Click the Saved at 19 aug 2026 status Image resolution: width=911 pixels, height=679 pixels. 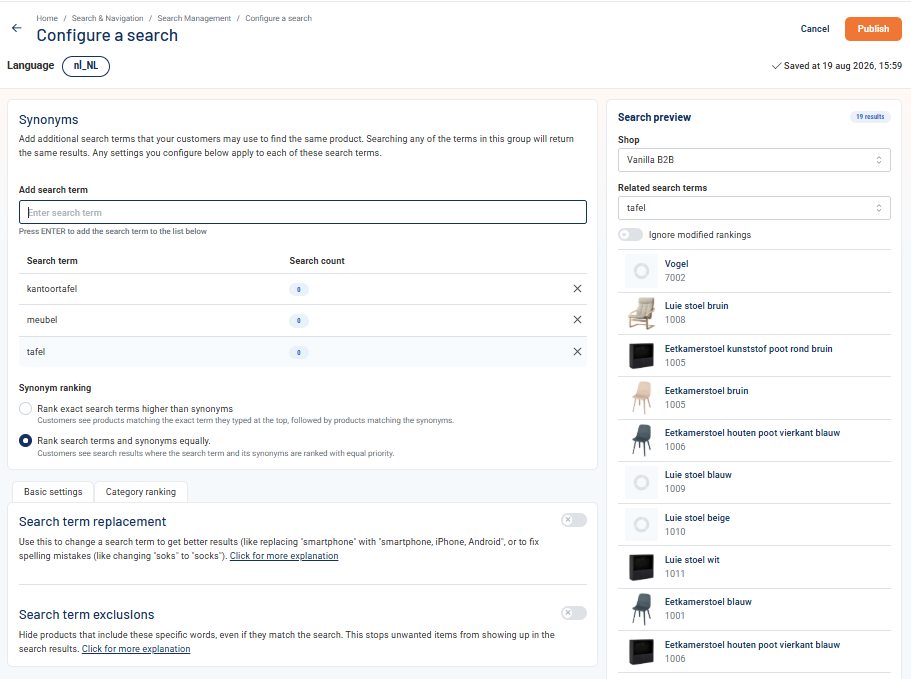tap(837, 66)
